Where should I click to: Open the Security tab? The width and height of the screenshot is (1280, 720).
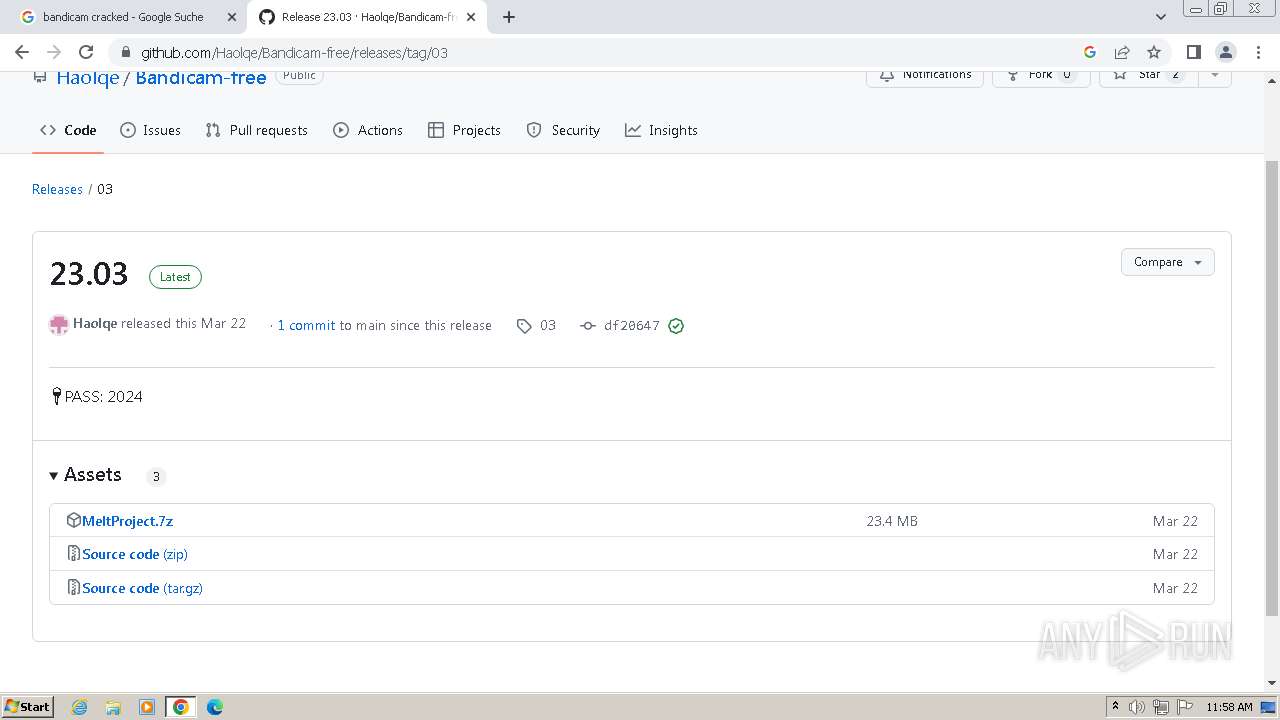tap(563, 130)
